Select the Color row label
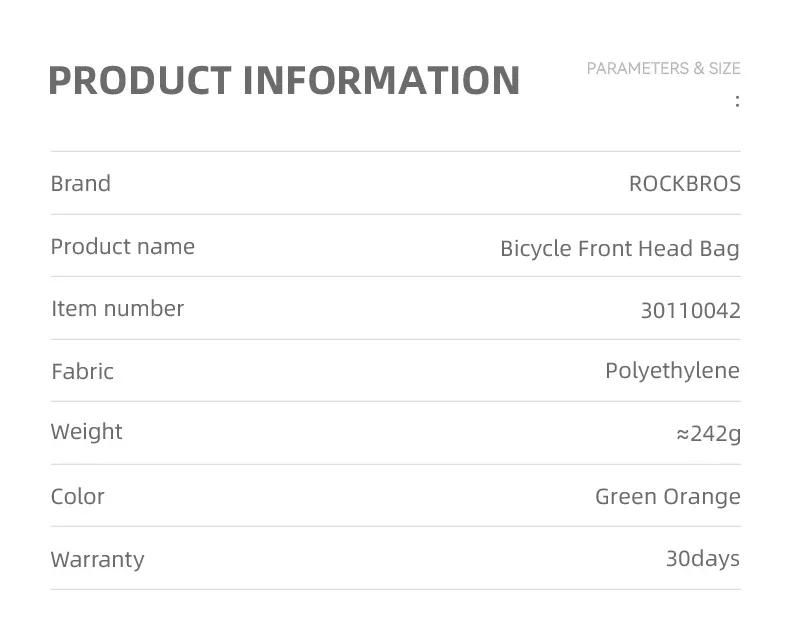Screen dimensions: 790x622 coord(78,497)
